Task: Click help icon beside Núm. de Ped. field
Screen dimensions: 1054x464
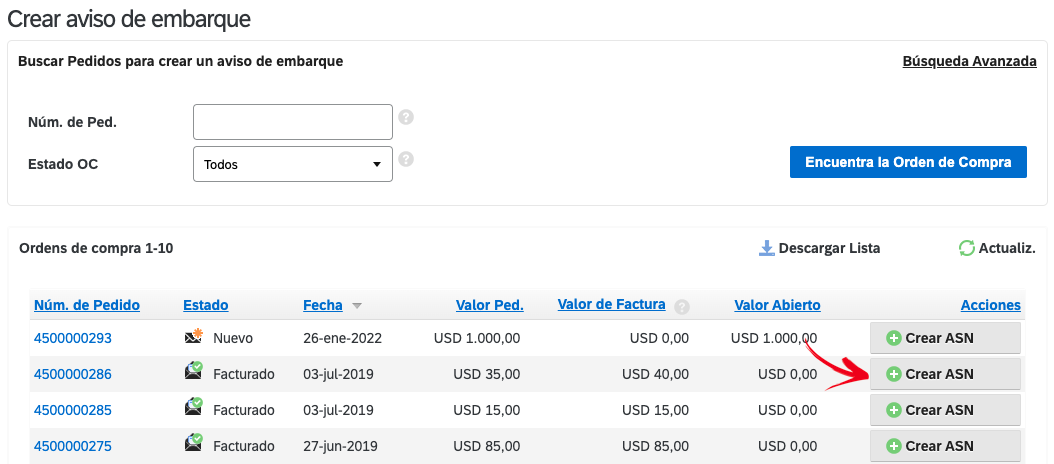Action: pyautogui.click(x=406, y=118)
